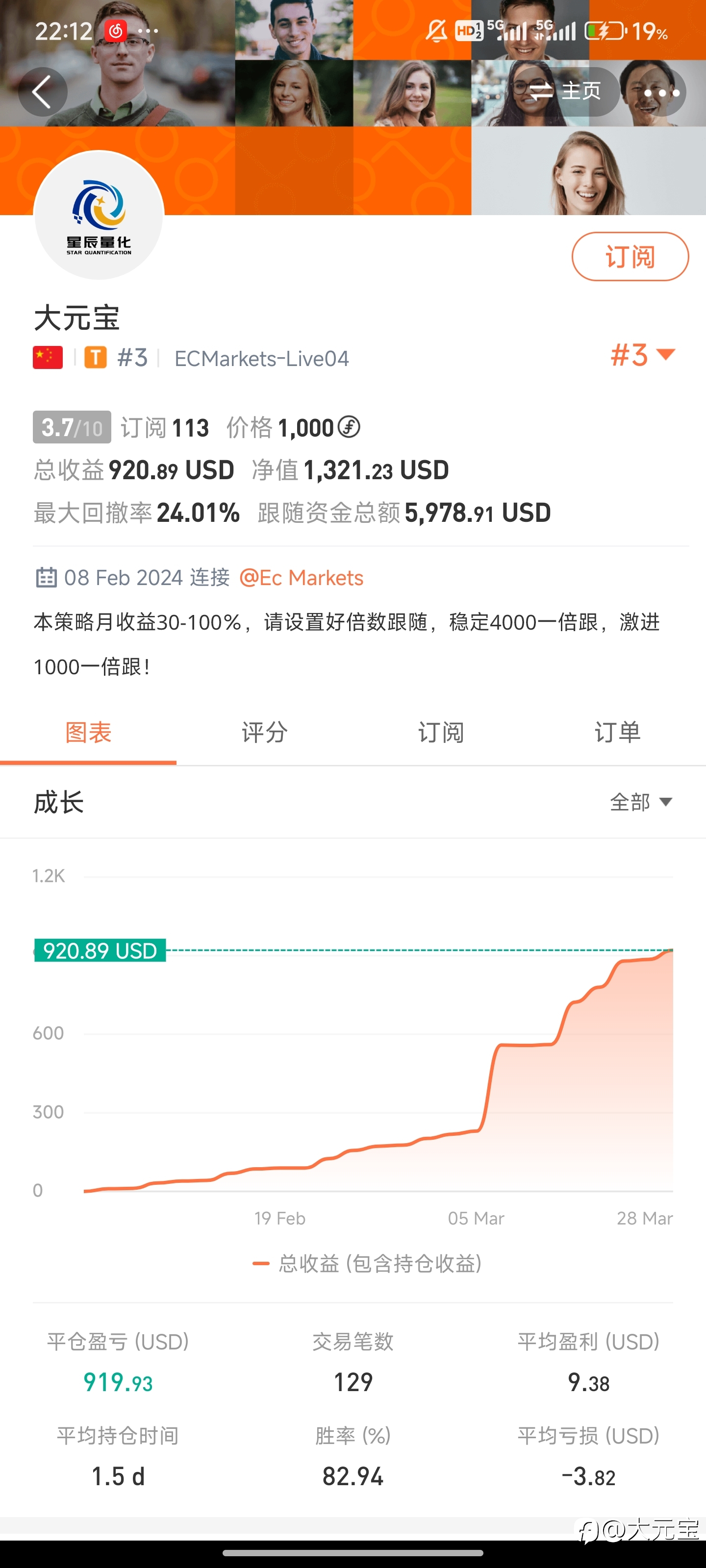The height and width of the screenshot is (1568, 706).
Task: Tap the price currency coin icon
Action: click(x=349, y=427)
